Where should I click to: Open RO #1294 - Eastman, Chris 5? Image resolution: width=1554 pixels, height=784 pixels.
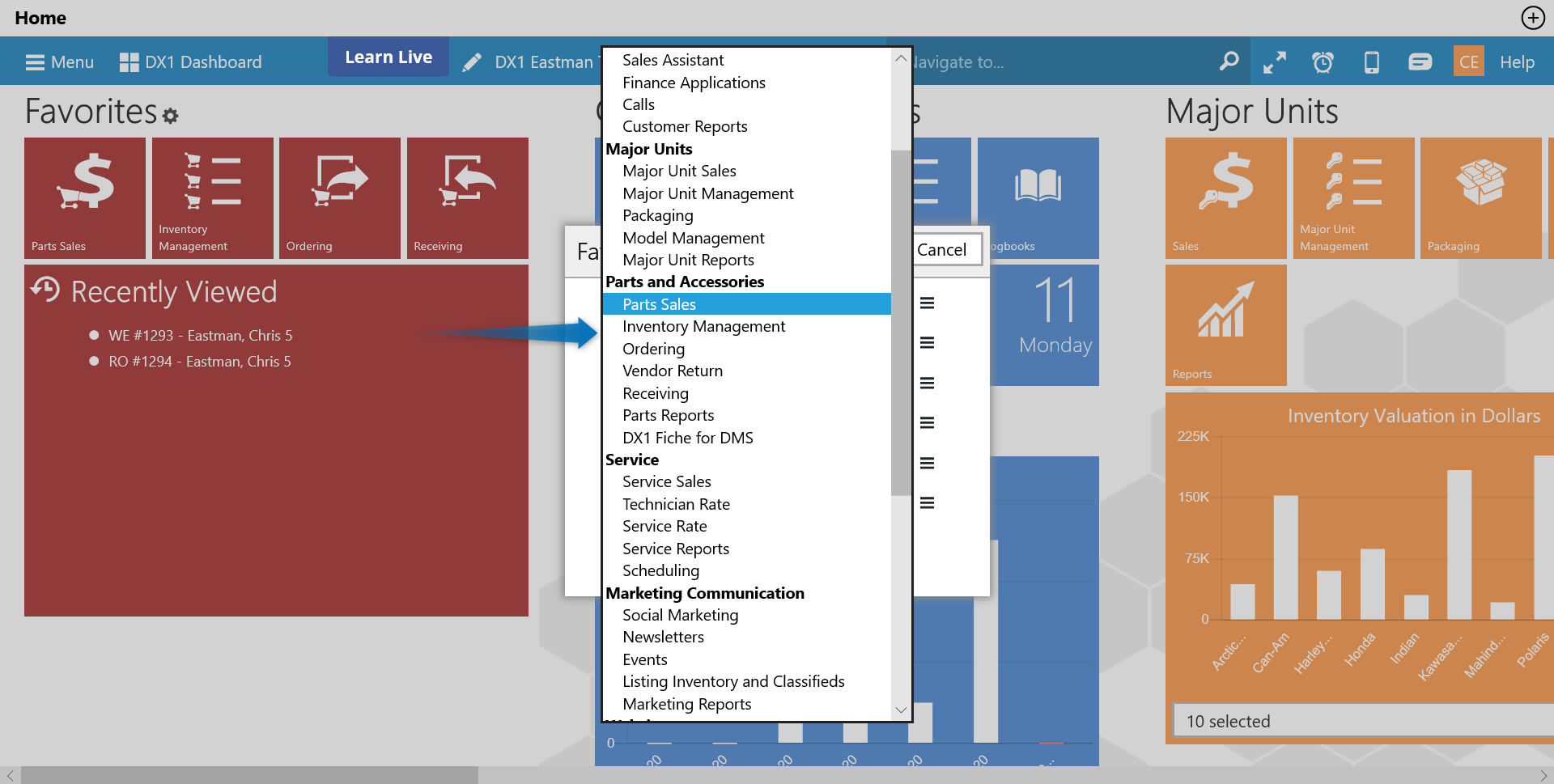pos(200,361)
